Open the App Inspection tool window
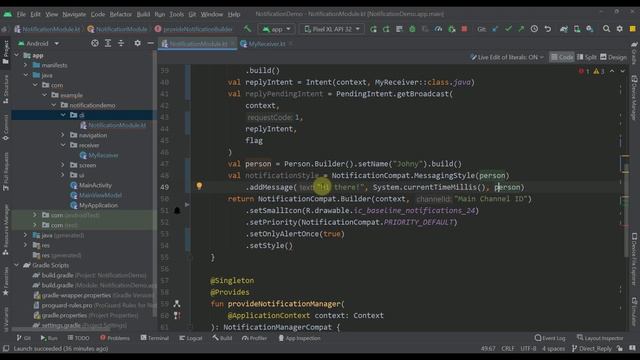The width and height of the screenshot is (640, 360). [299, 338]
